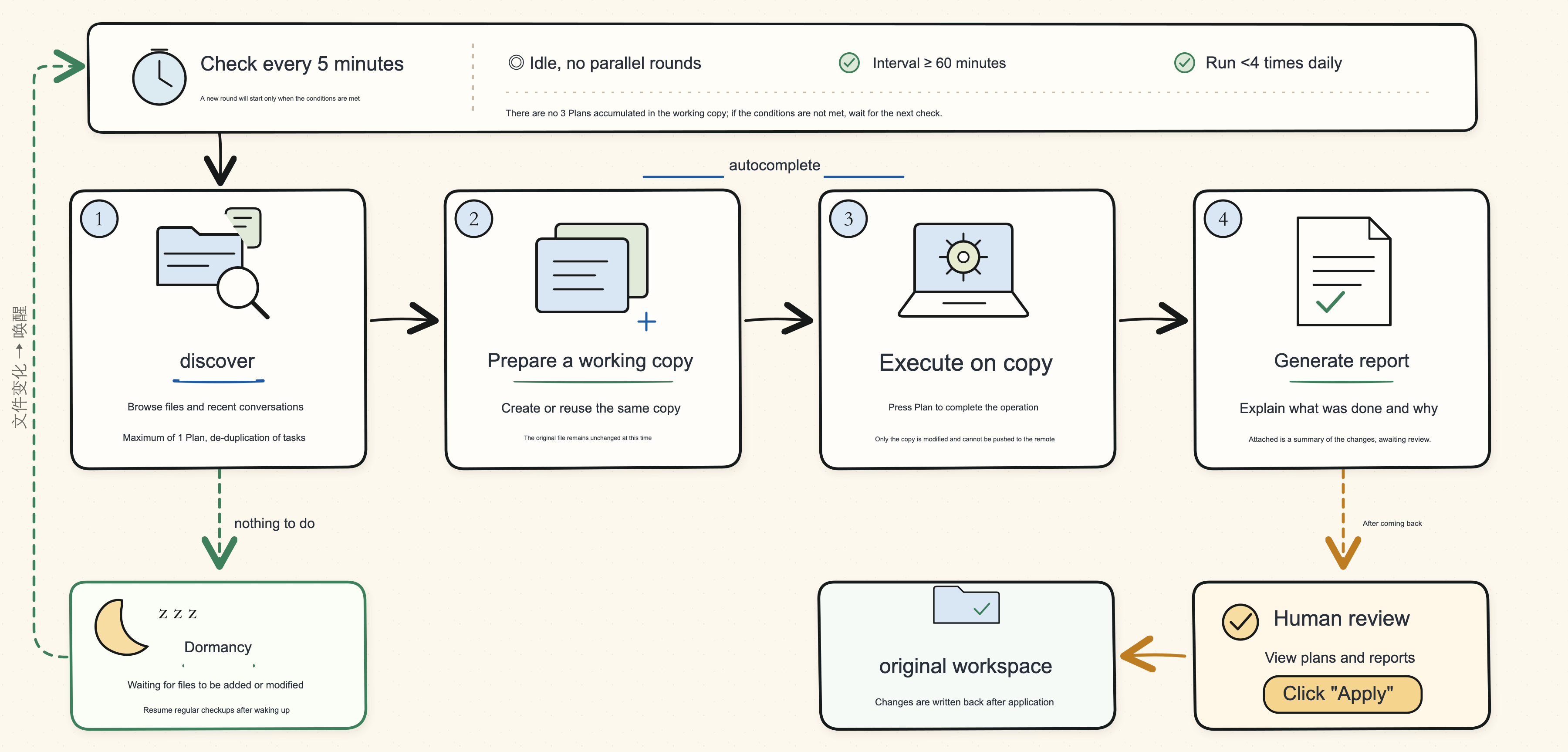Click the clock icon beside Check every 5 minutes

pos(159,77)
